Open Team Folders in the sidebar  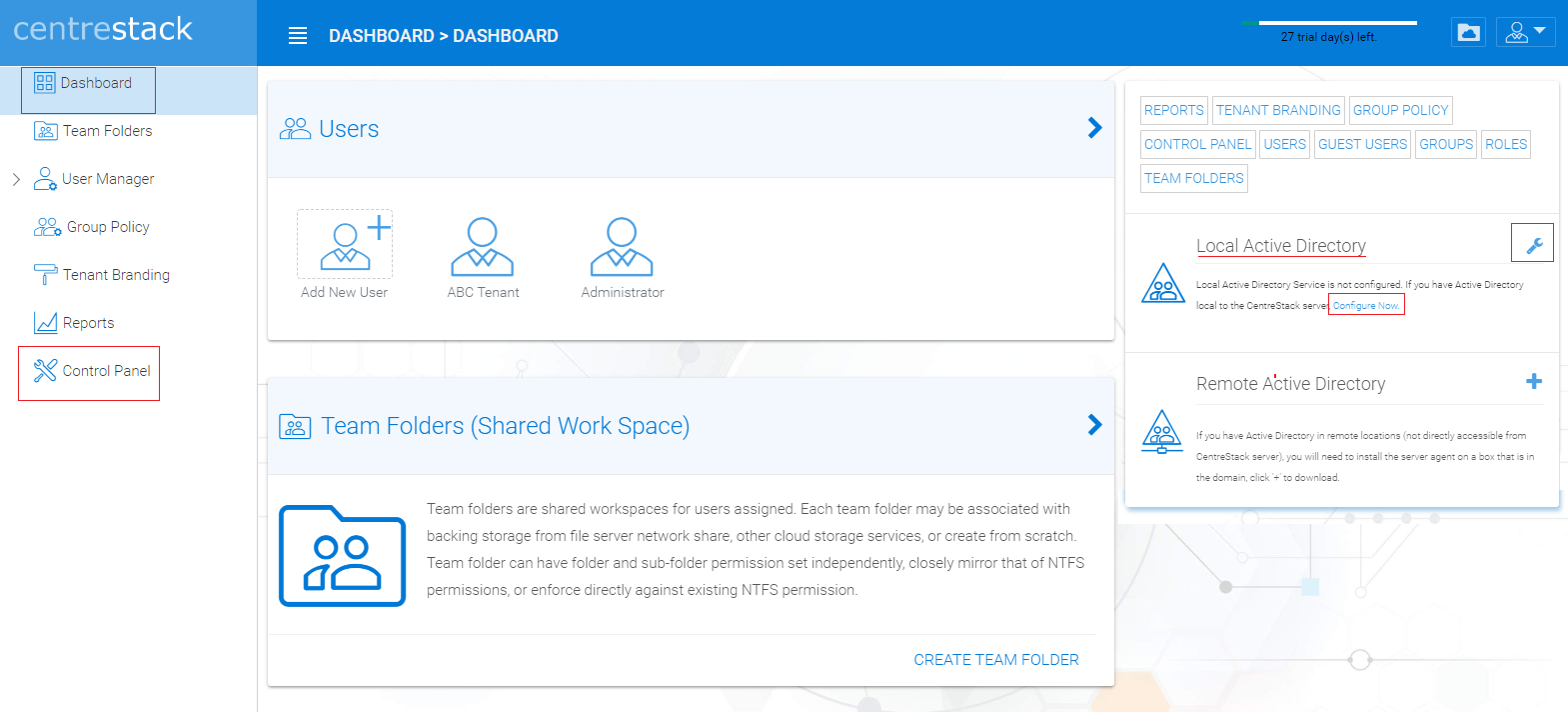coord(108,131)
